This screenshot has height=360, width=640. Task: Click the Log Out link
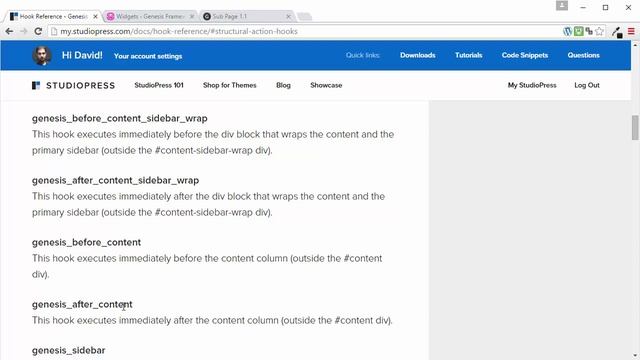pyautogui.click(x=587, y=85)
